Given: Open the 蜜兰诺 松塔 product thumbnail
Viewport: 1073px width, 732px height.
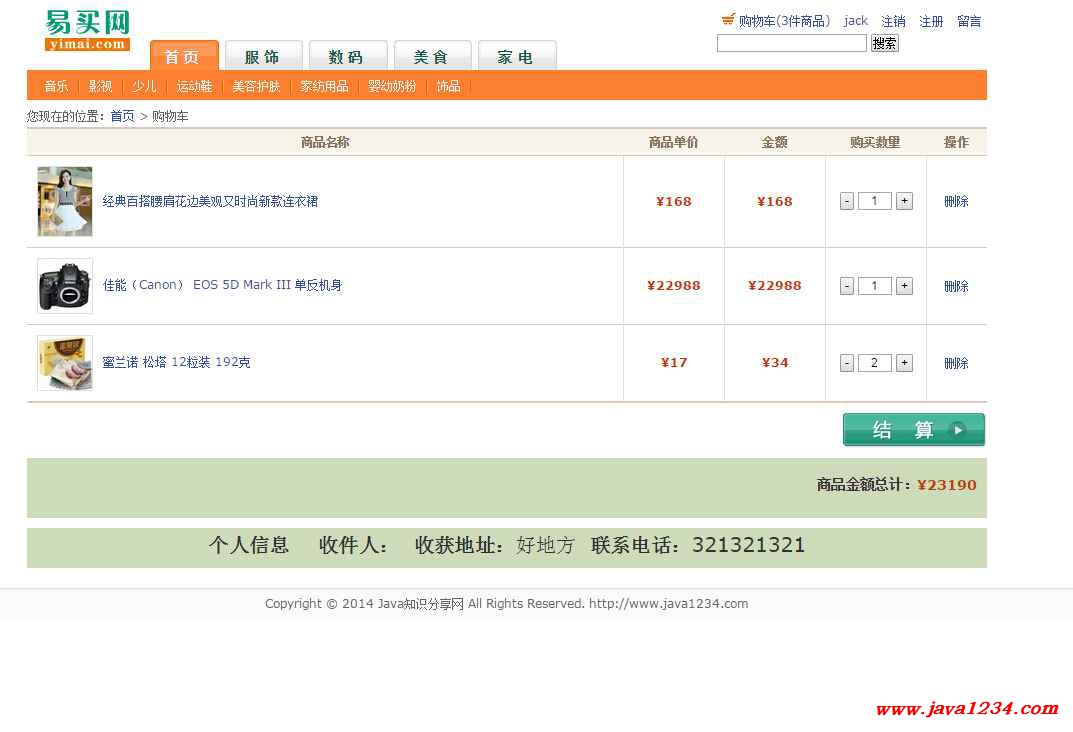Looking at the screenshot, I should (x=65, y=363).
